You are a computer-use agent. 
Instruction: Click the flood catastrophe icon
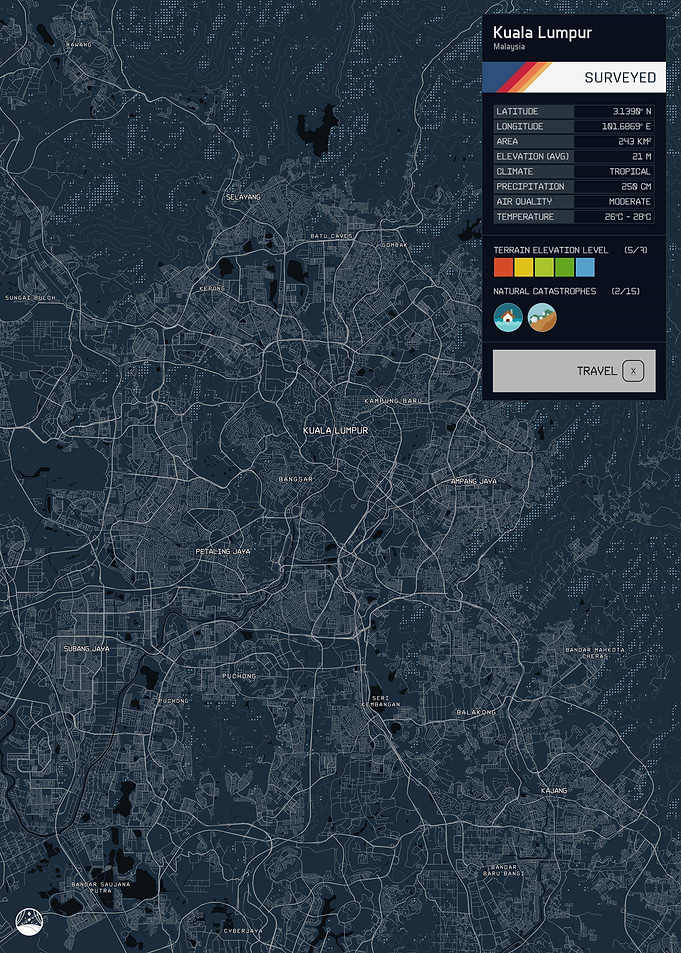point(508,317)
